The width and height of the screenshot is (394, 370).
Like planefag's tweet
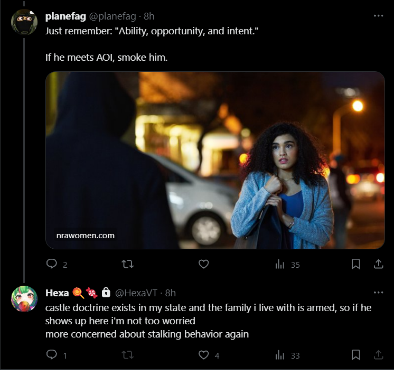(204, 264)
